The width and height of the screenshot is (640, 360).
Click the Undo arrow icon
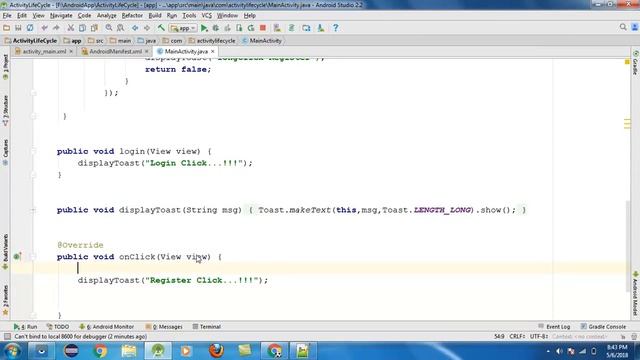coord(44,28)
